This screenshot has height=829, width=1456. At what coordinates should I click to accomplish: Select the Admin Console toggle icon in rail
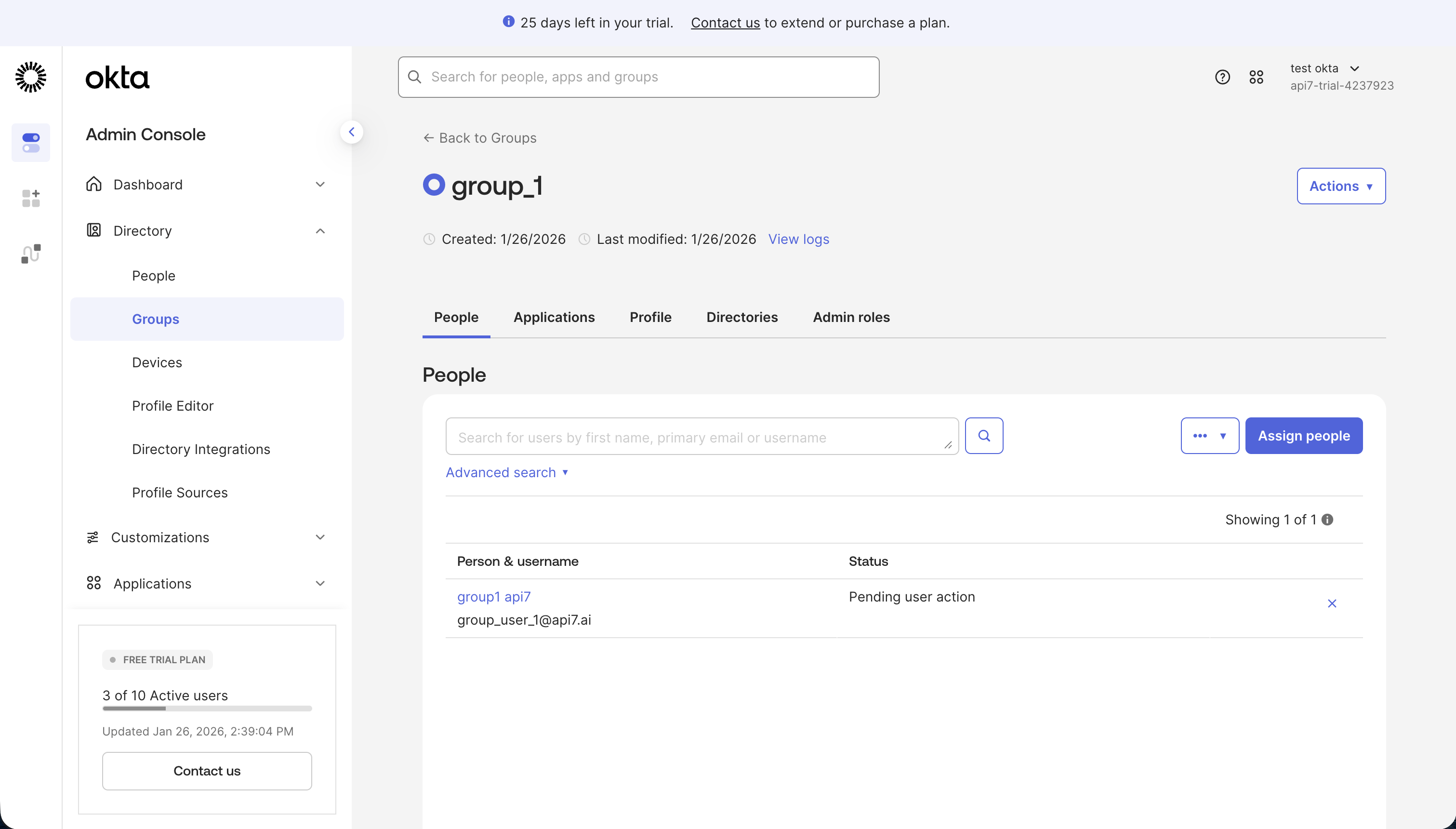coord(31,142)
